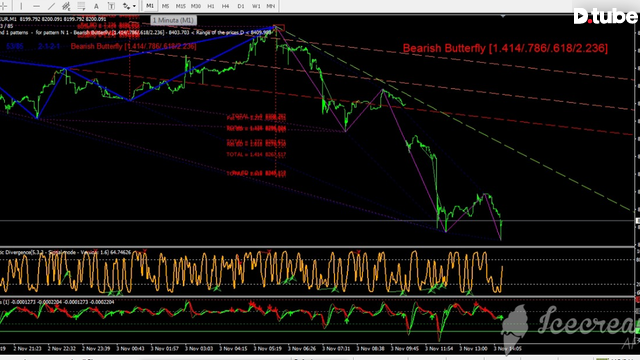Viewport: 640px width, 360px height.
Task: Switch chart to M1 timeframe
Action: tap(150, 6)
